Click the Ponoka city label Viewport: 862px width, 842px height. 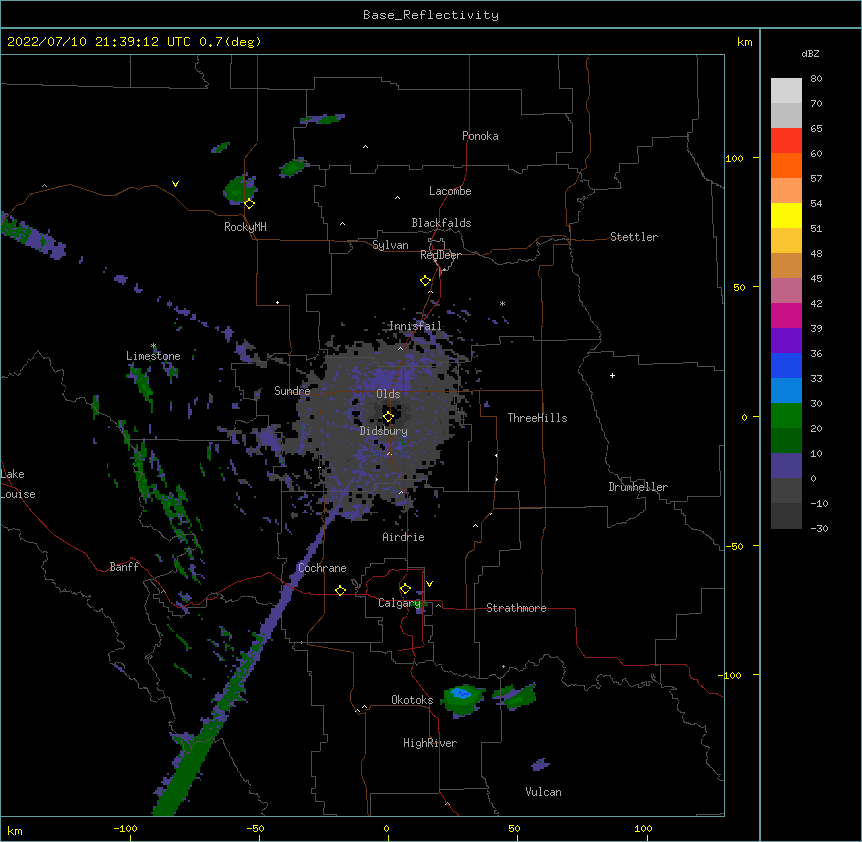[x=480, y=136]
